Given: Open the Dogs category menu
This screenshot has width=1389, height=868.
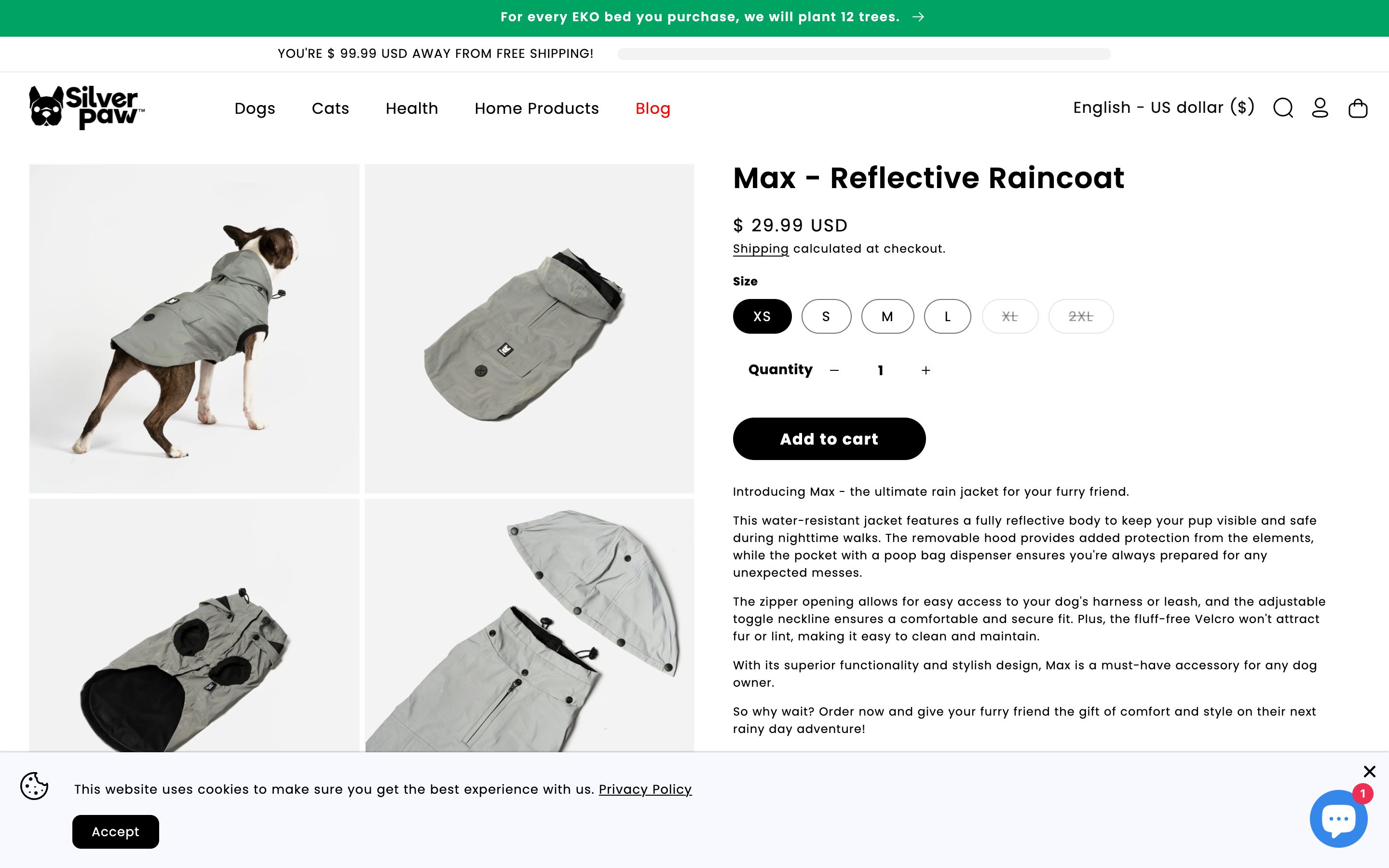Looking at the screenshot, I should [x=255, y=108].
